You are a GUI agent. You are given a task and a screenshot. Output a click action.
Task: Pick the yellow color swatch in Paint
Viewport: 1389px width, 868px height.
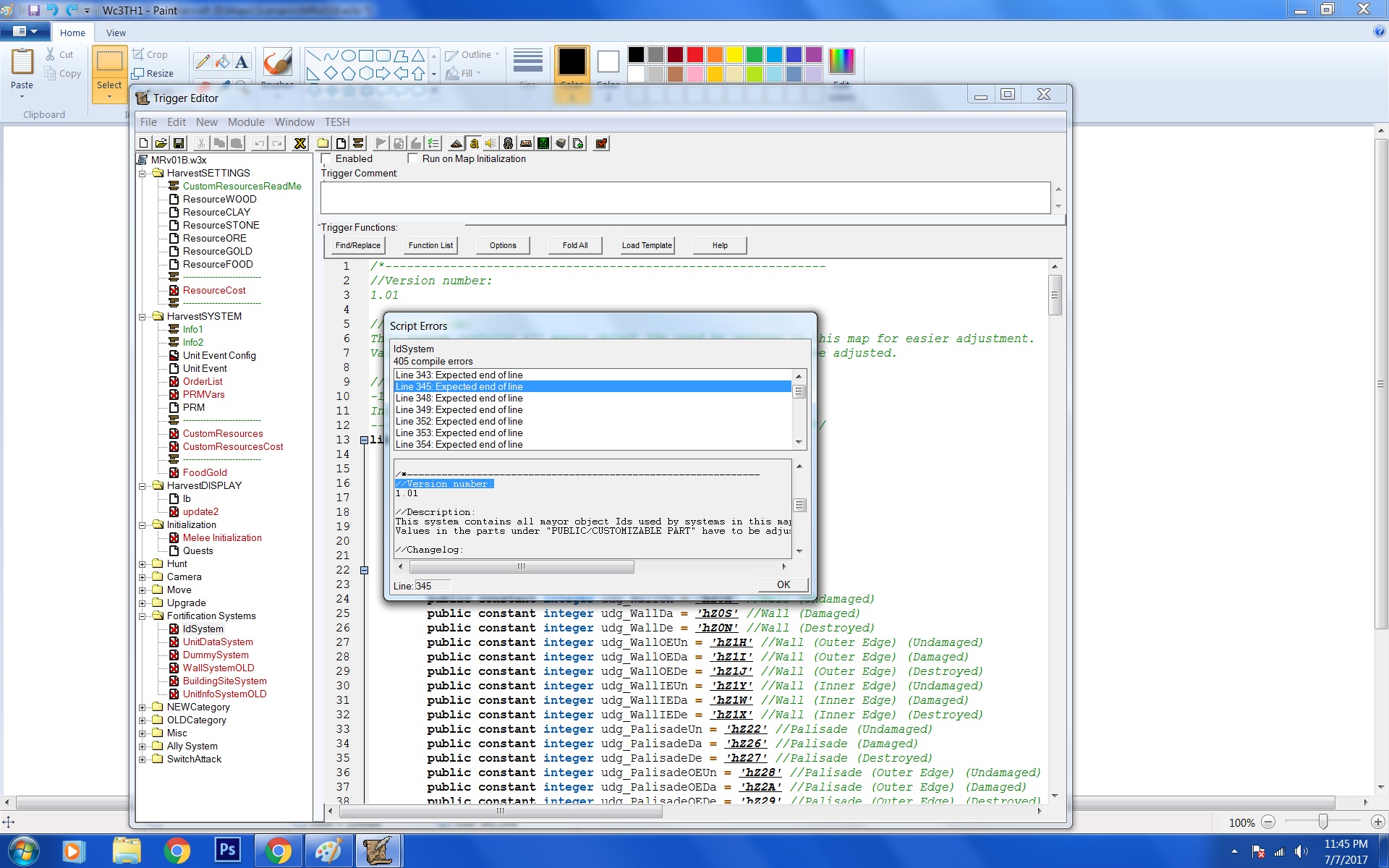734,54
